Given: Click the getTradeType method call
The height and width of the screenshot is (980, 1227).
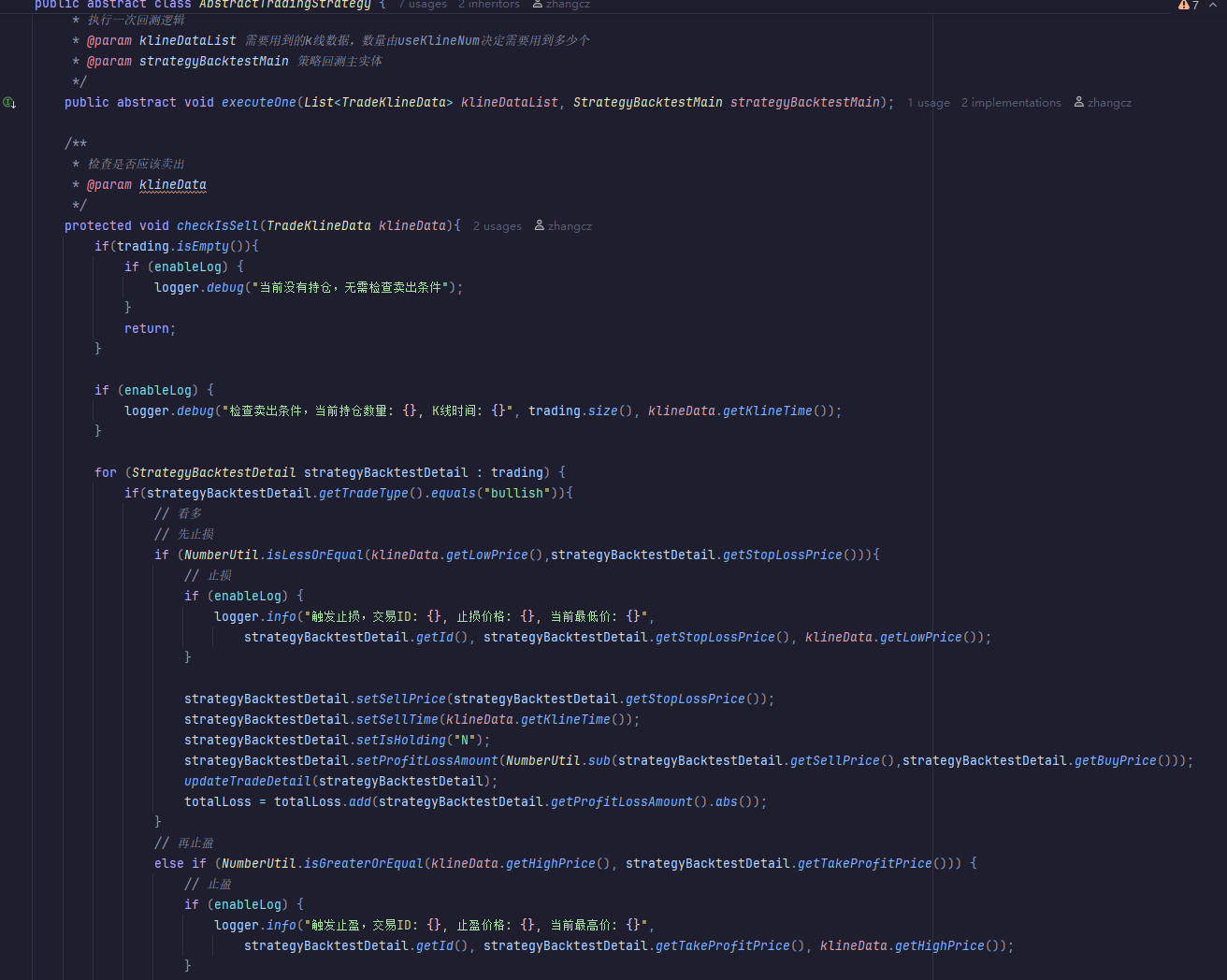Looking at the screenshot, I should (364, 494).
